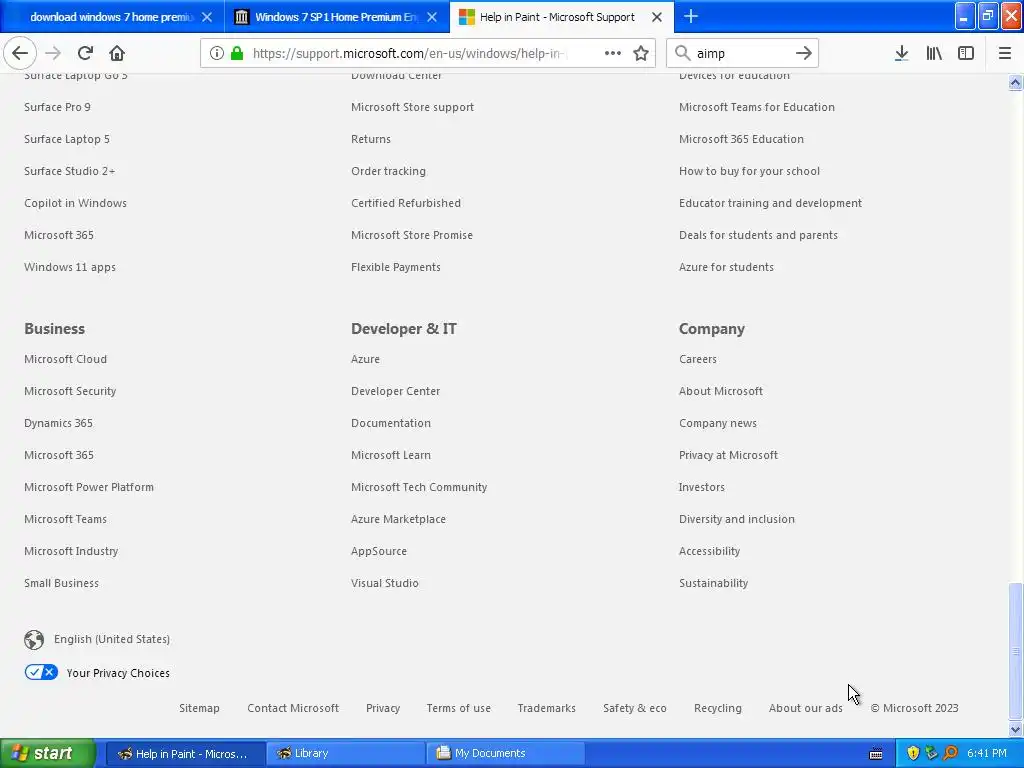Close the download windows 7 tab
This screenshot has width=1024, height=768.
click(x=207, y=17)
